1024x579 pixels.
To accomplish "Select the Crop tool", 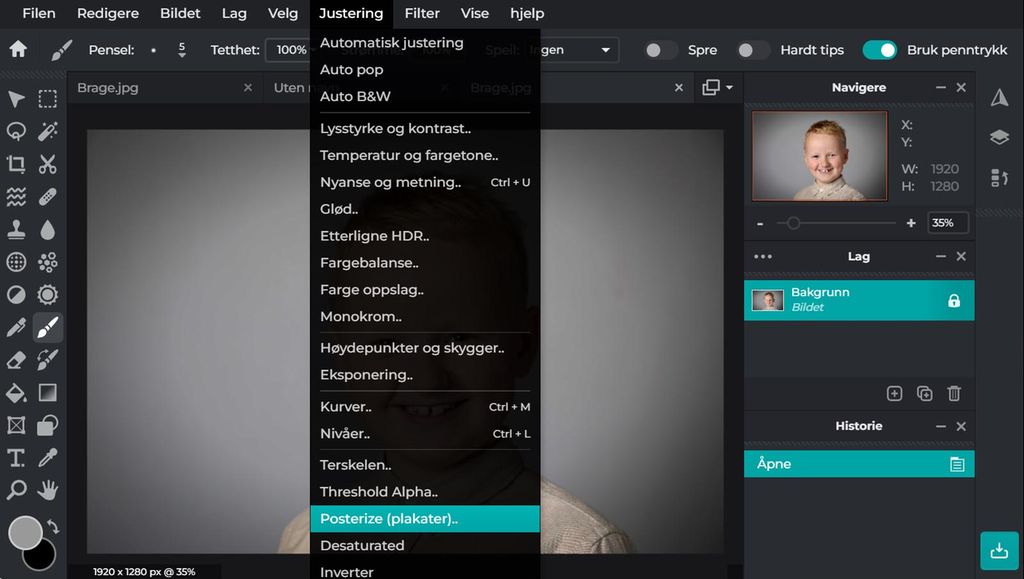I will coord(16,164).
